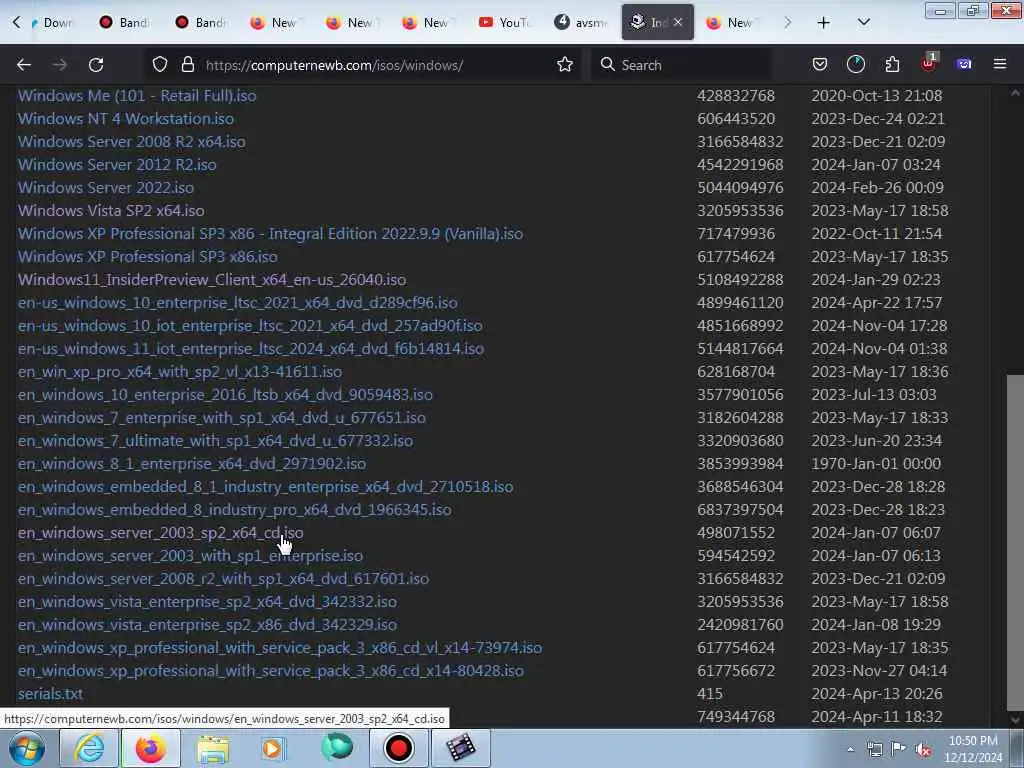Switch to last New Tab on right
The image size is (1024, 768).
[731, 23]
